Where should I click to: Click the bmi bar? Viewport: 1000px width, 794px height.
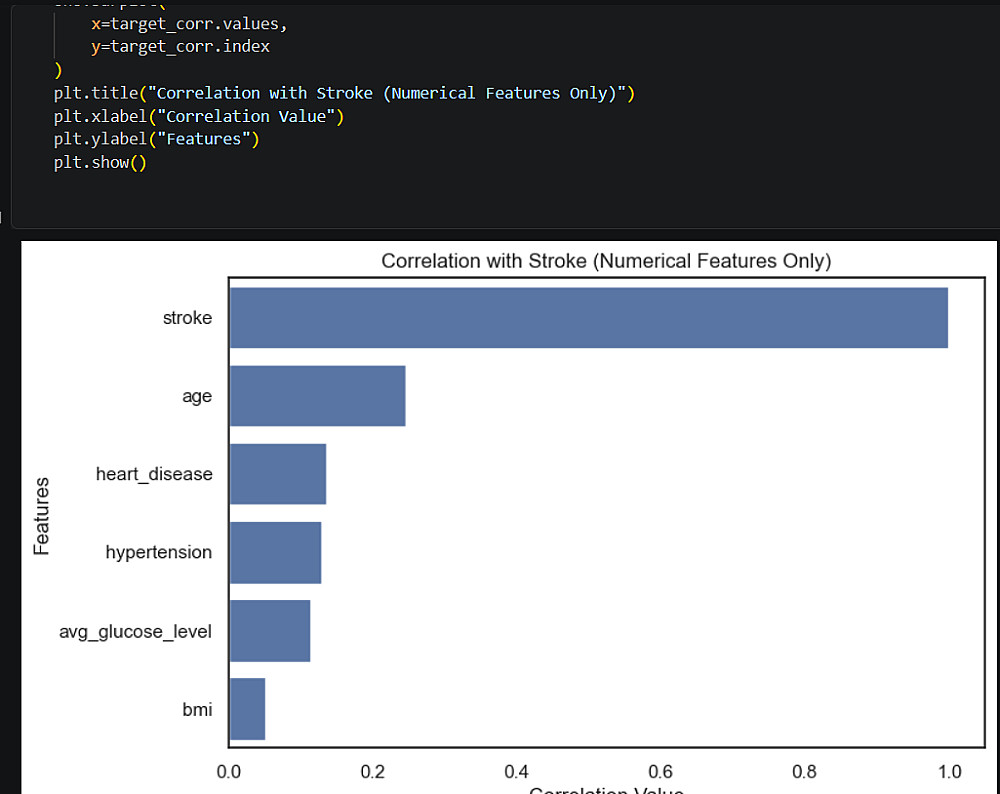click(x=247, y=709)
